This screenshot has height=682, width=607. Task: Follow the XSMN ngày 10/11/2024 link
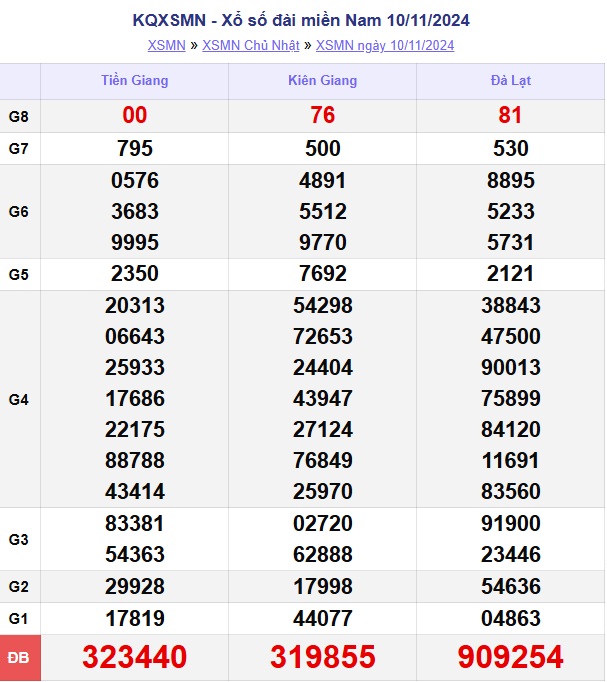[385, 45]
